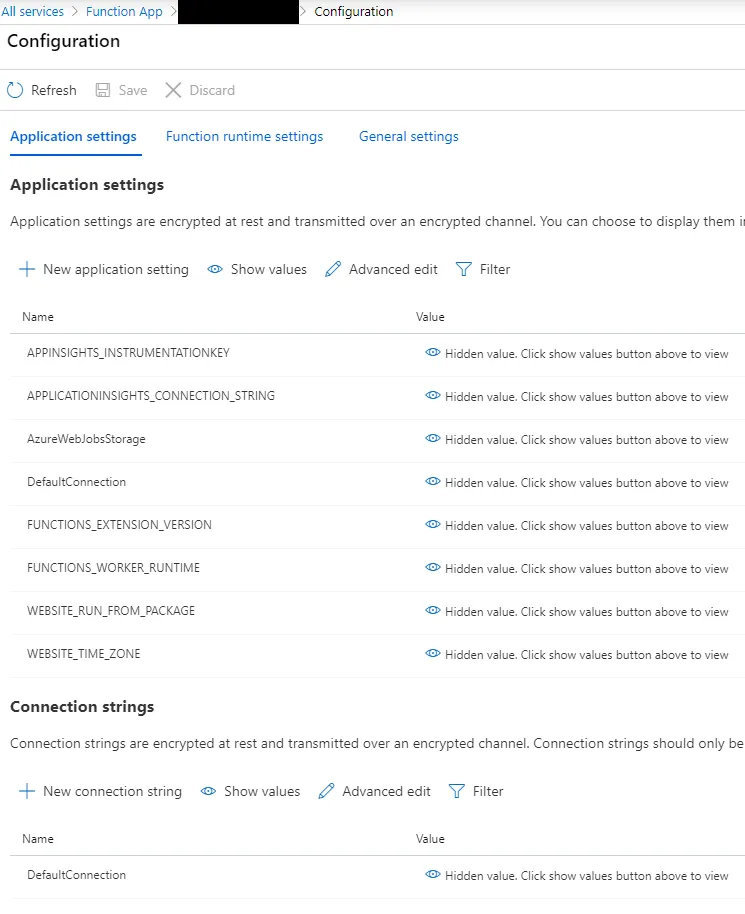Open the DefaultConnection connection string entry

click(x=76, y=875)
